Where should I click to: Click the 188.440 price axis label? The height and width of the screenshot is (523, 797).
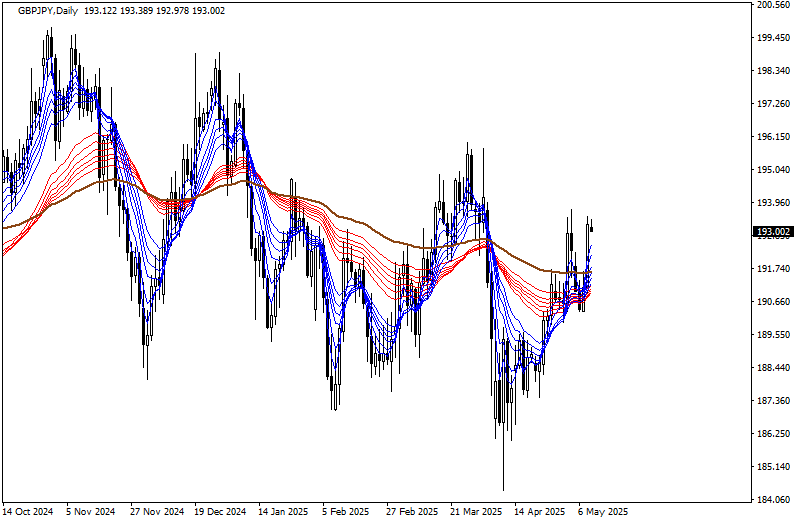point(774,368)
